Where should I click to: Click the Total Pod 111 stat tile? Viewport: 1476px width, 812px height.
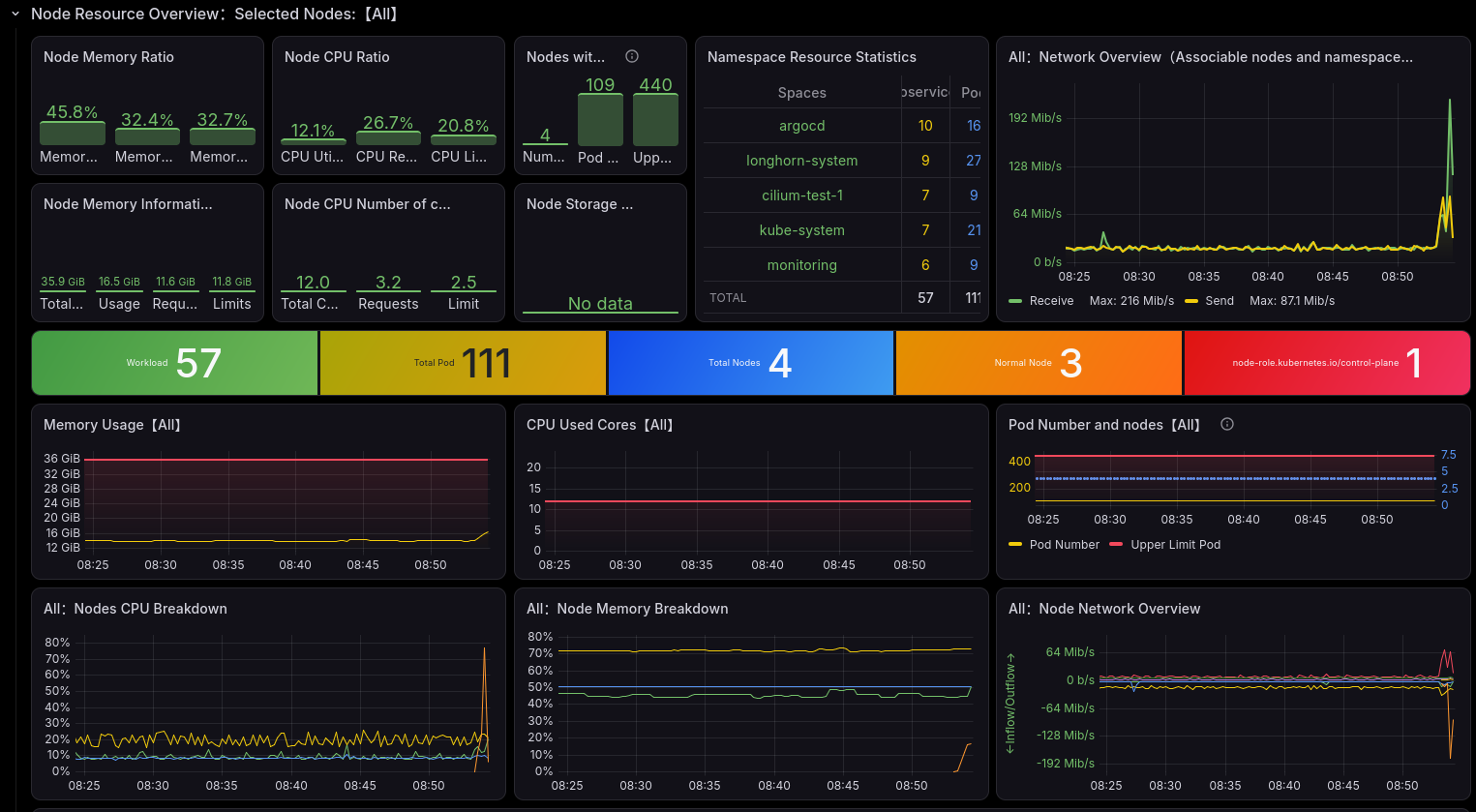click(463, 363)
